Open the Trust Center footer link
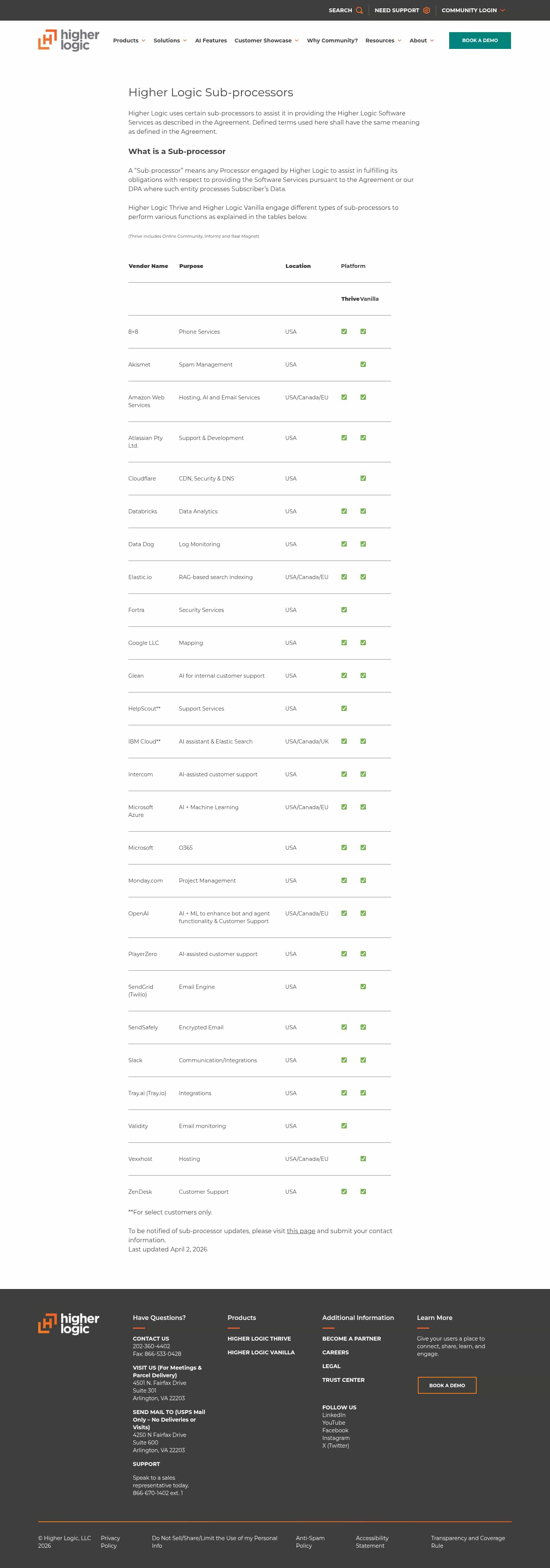Viewport: 550px width, 1568px height. click(x=343, y=1380)
